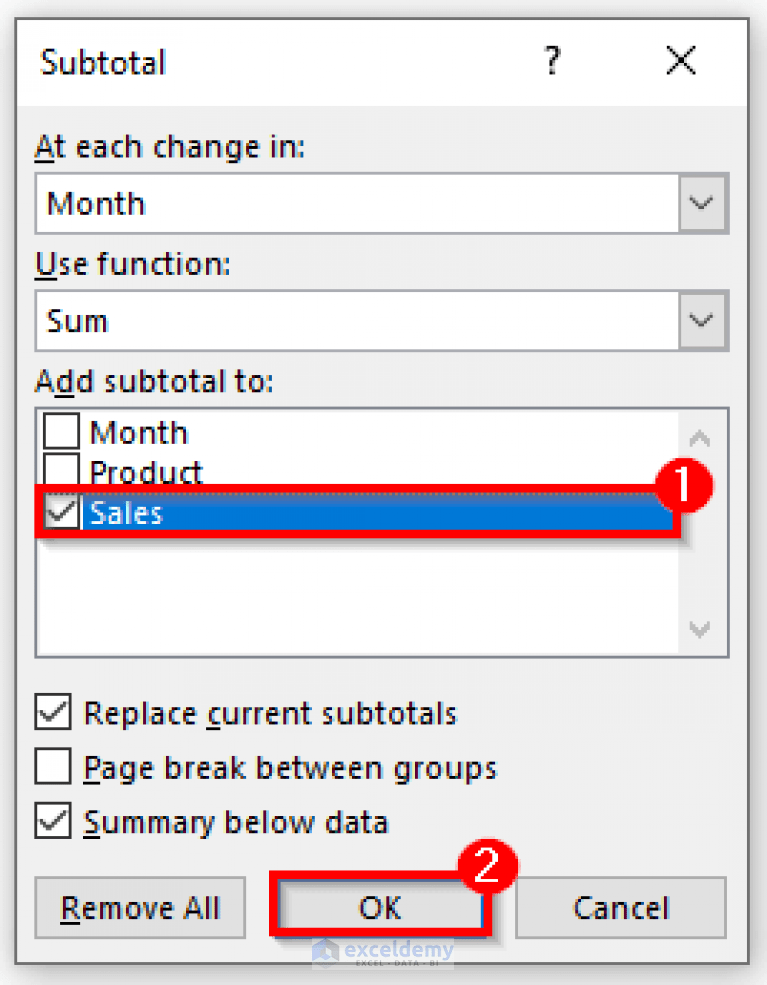This screenshot has width=767, height=985.
Task: Click the Remove All button
Action: (140, 908)
